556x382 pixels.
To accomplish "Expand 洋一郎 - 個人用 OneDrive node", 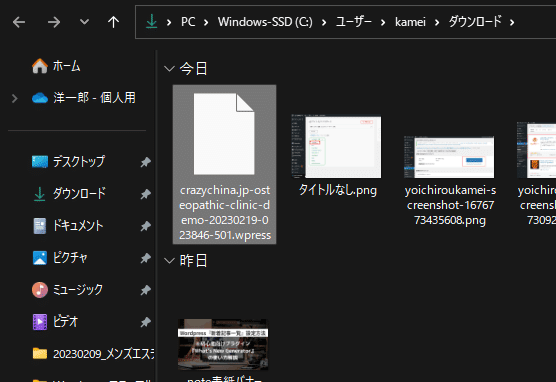I will pyautogui.click(x=15, y=98).
